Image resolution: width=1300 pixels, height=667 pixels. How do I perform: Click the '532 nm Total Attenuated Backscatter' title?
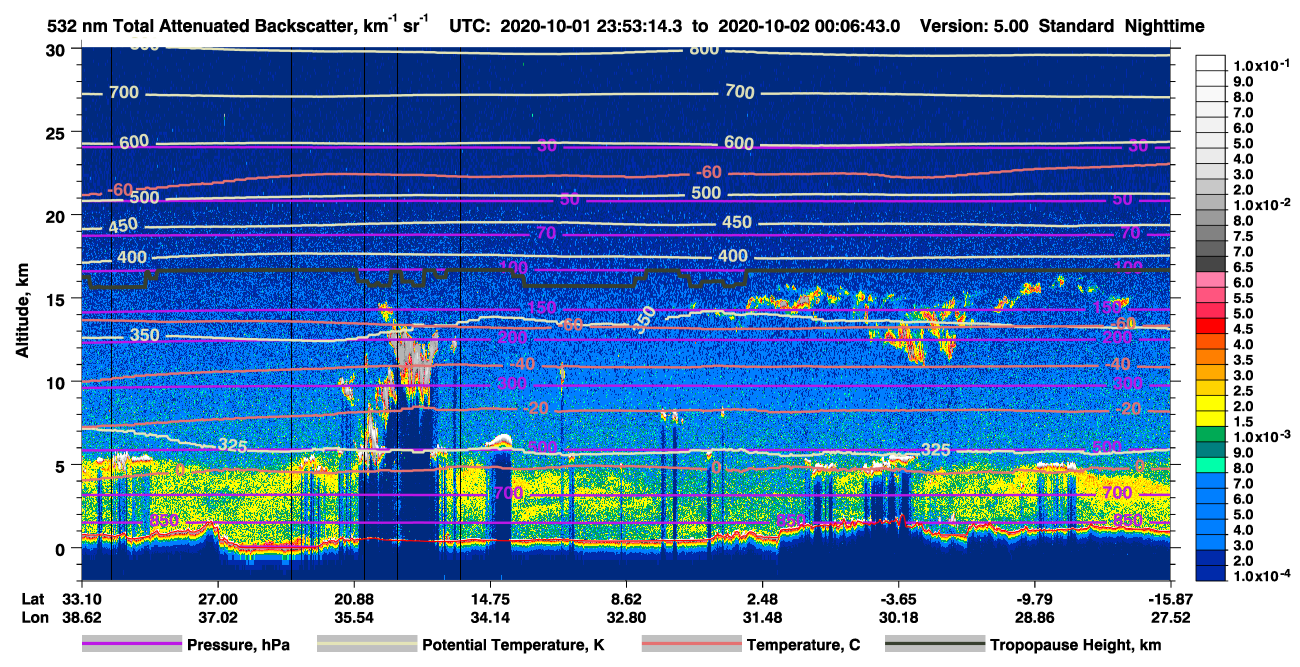pos(203,27)
